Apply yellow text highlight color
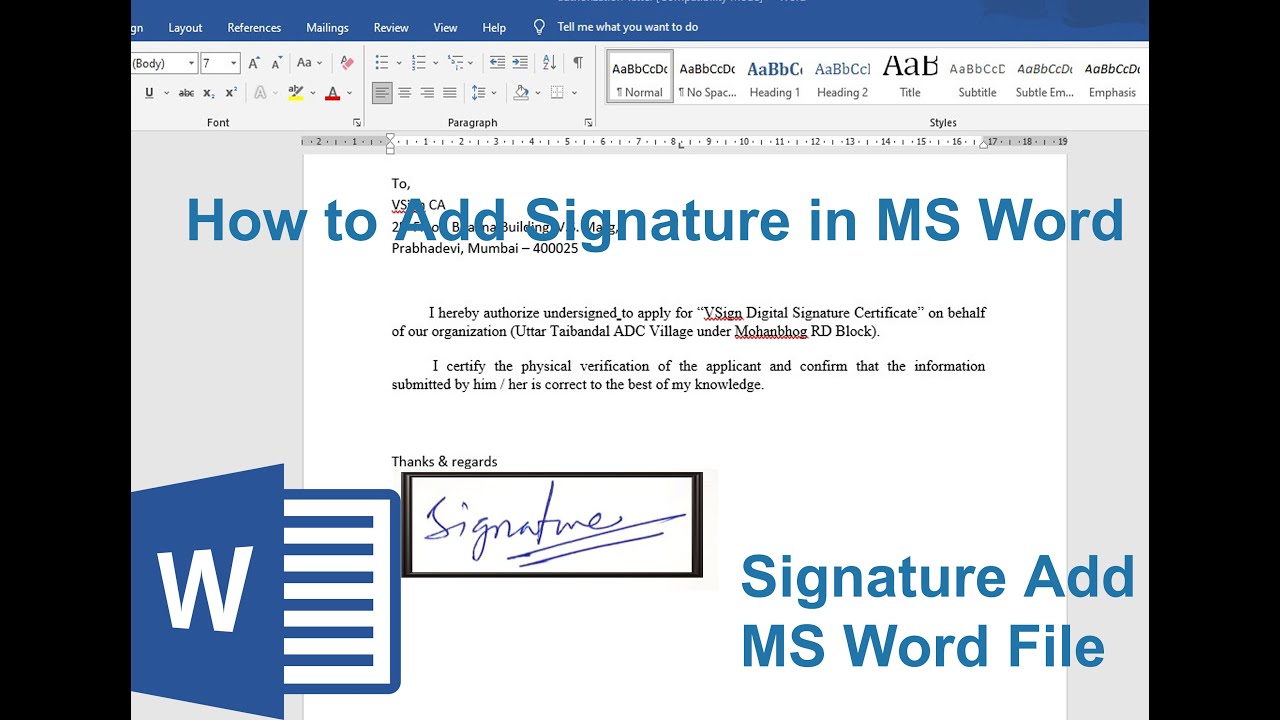The height and width of the screenshot is (720, 1280). coord(295,93)
